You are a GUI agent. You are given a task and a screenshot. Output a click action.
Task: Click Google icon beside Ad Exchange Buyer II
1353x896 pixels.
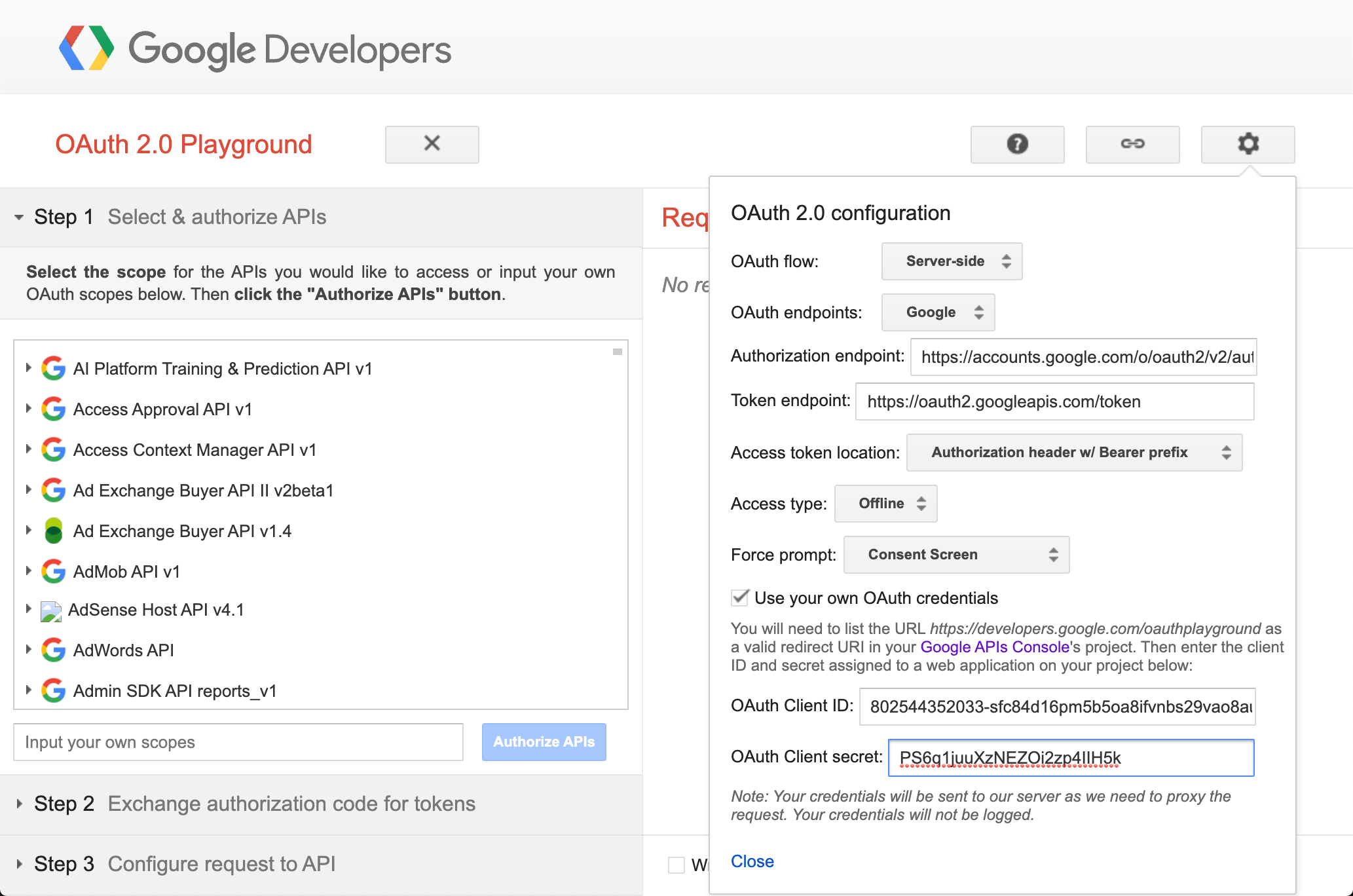54,491
